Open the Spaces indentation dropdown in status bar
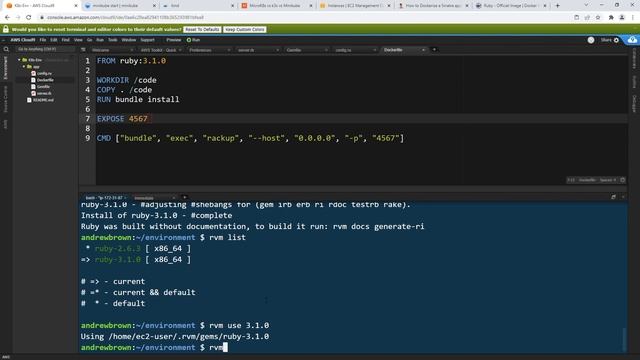Image resolution: width=640 pixels, height=360 pixels. [x=608, y=180]
